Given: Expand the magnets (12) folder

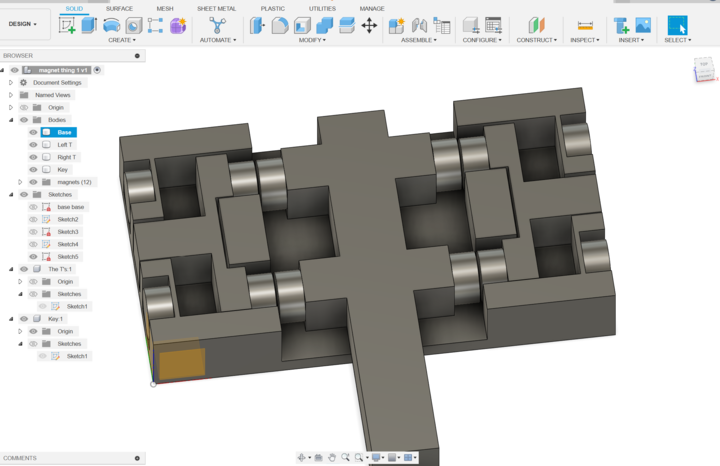Looking at the screenshot, I should point(20,182).
